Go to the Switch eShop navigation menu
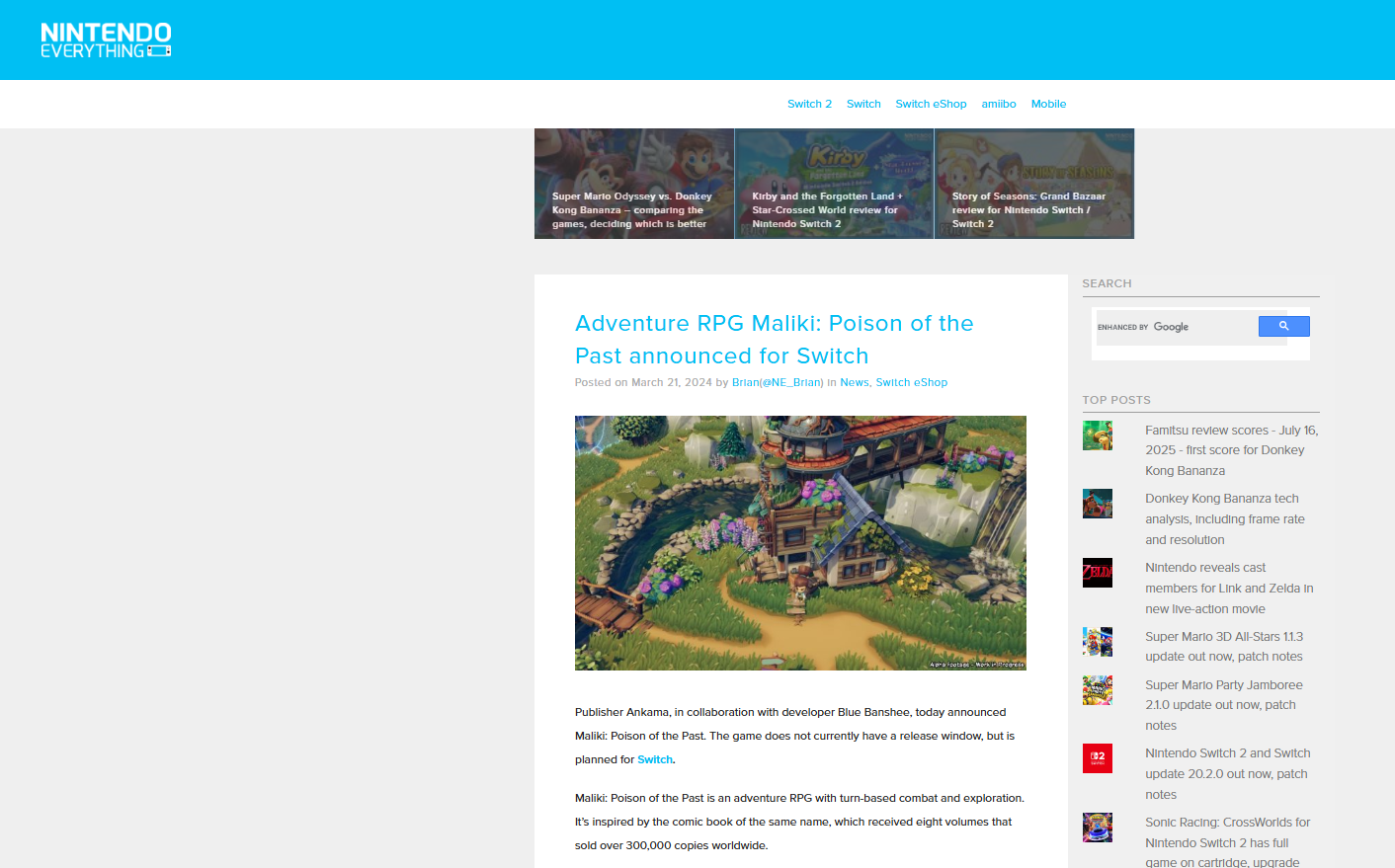1395x868 pixels. pos(931,104)
